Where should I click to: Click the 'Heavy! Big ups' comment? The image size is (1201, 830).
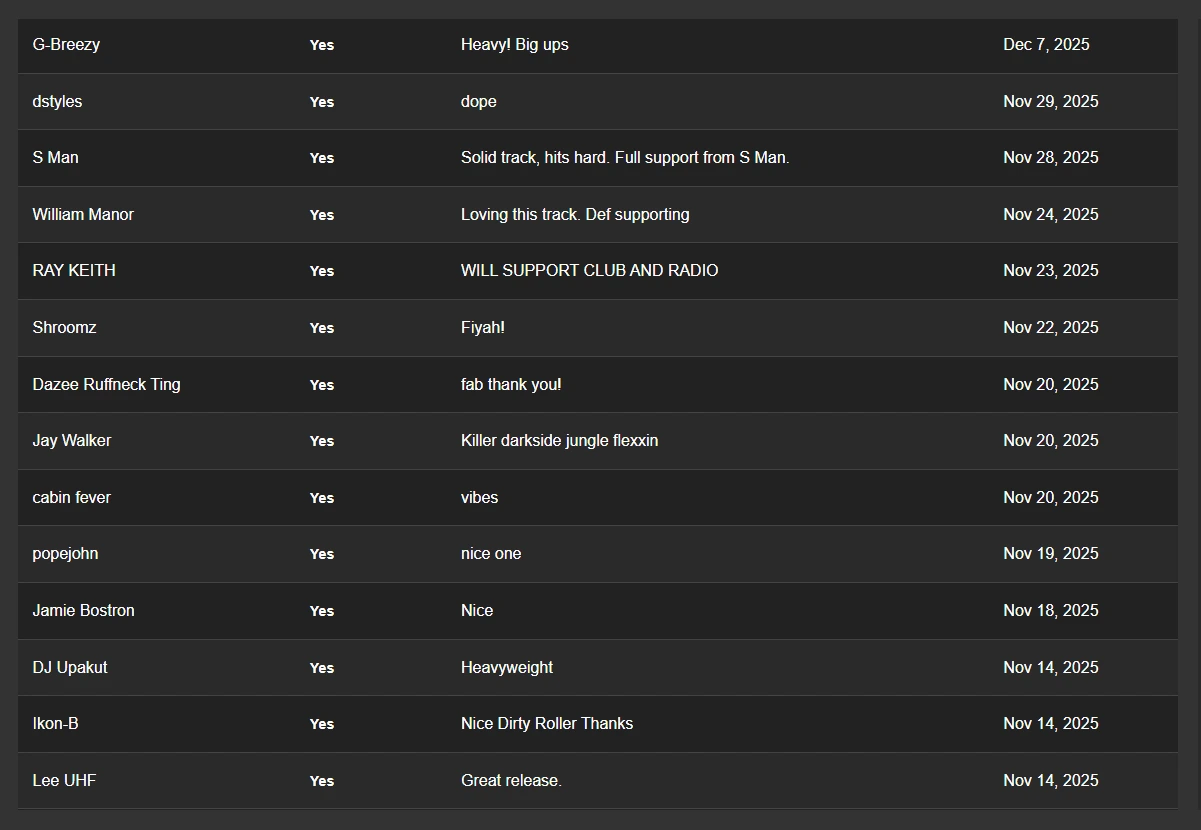tap(514, 45)
